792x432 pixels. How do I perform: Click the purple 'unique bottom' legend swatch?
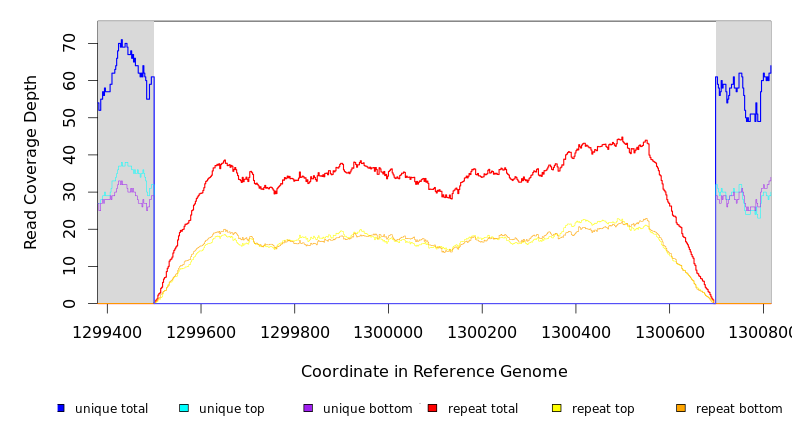pos(308,408)
